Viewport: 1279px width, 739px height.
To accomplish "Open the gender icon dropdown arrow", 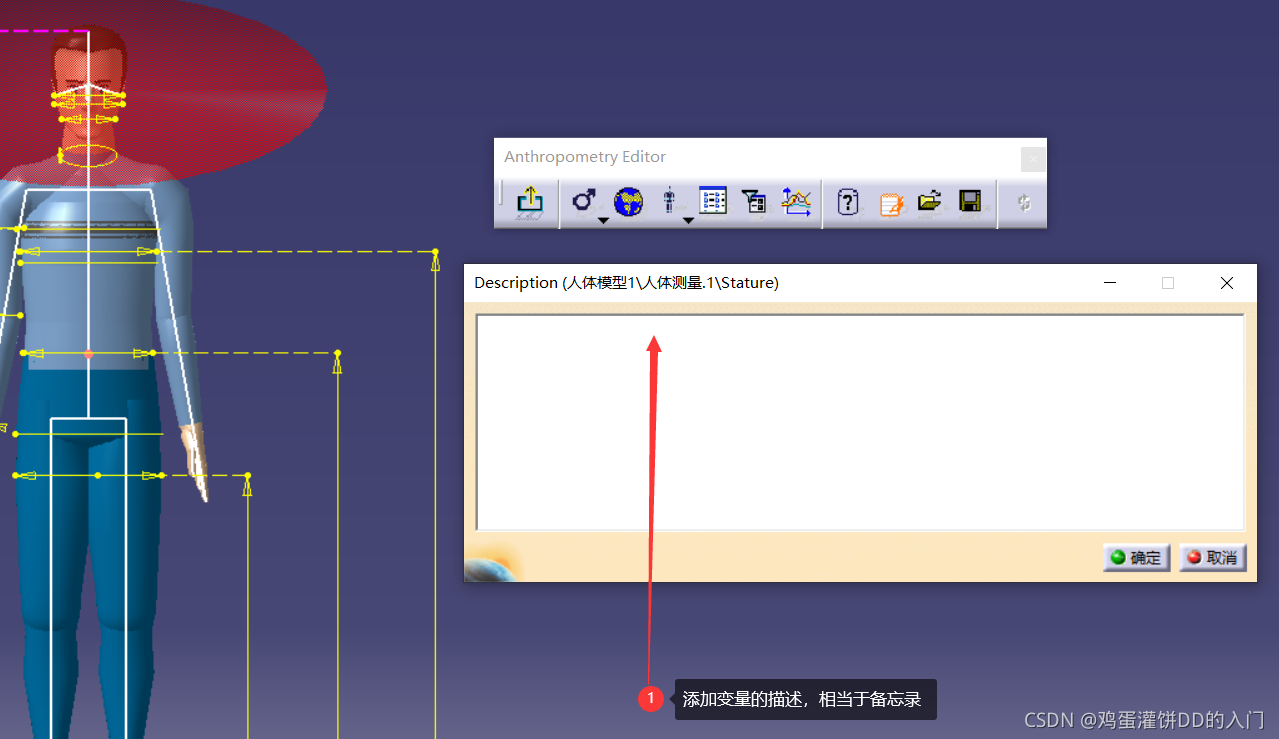I will 603,220.
